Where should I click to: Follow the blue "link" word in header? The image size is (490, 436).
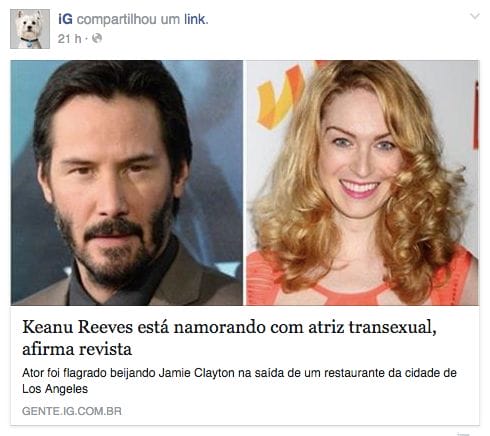[196, 19]
